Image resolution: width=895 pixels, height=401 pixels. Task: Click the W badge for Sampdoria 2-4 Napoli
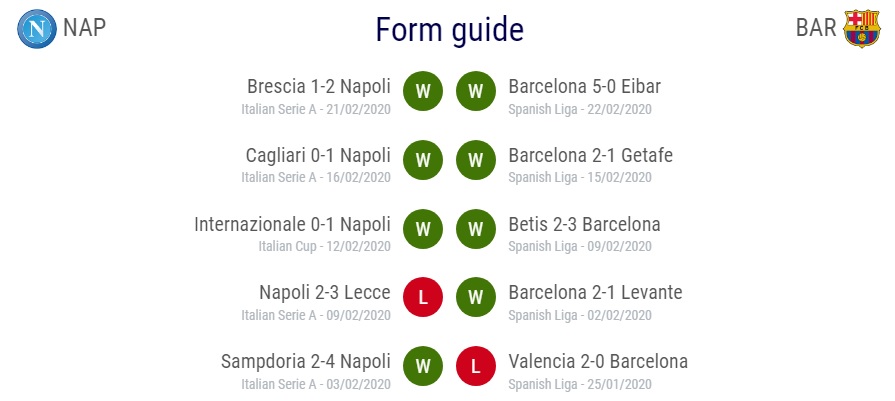[x=423, y=366]
